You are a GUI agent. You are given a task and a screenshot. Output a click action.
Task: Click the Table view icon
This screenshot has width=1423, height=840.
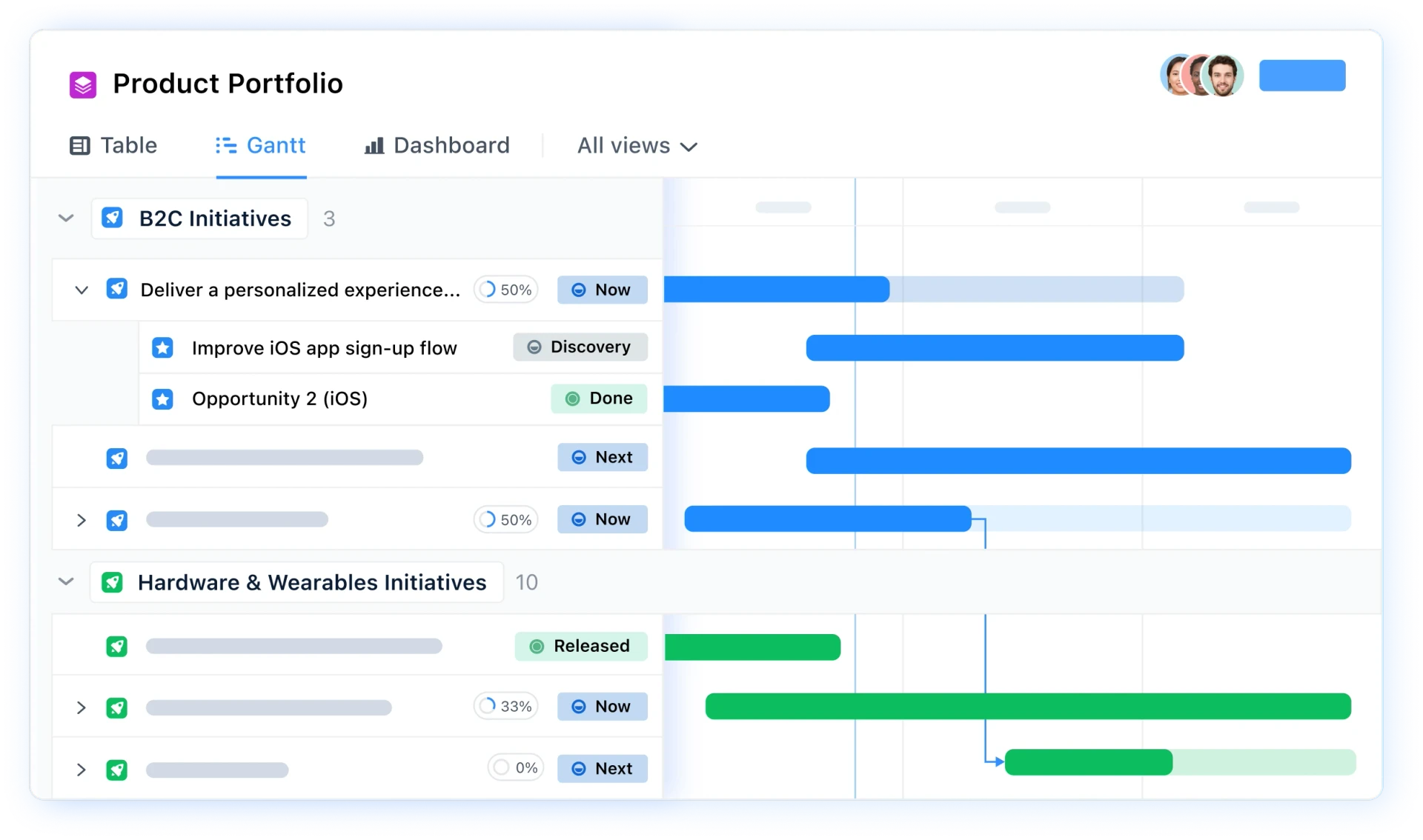(x=81, y=145)
